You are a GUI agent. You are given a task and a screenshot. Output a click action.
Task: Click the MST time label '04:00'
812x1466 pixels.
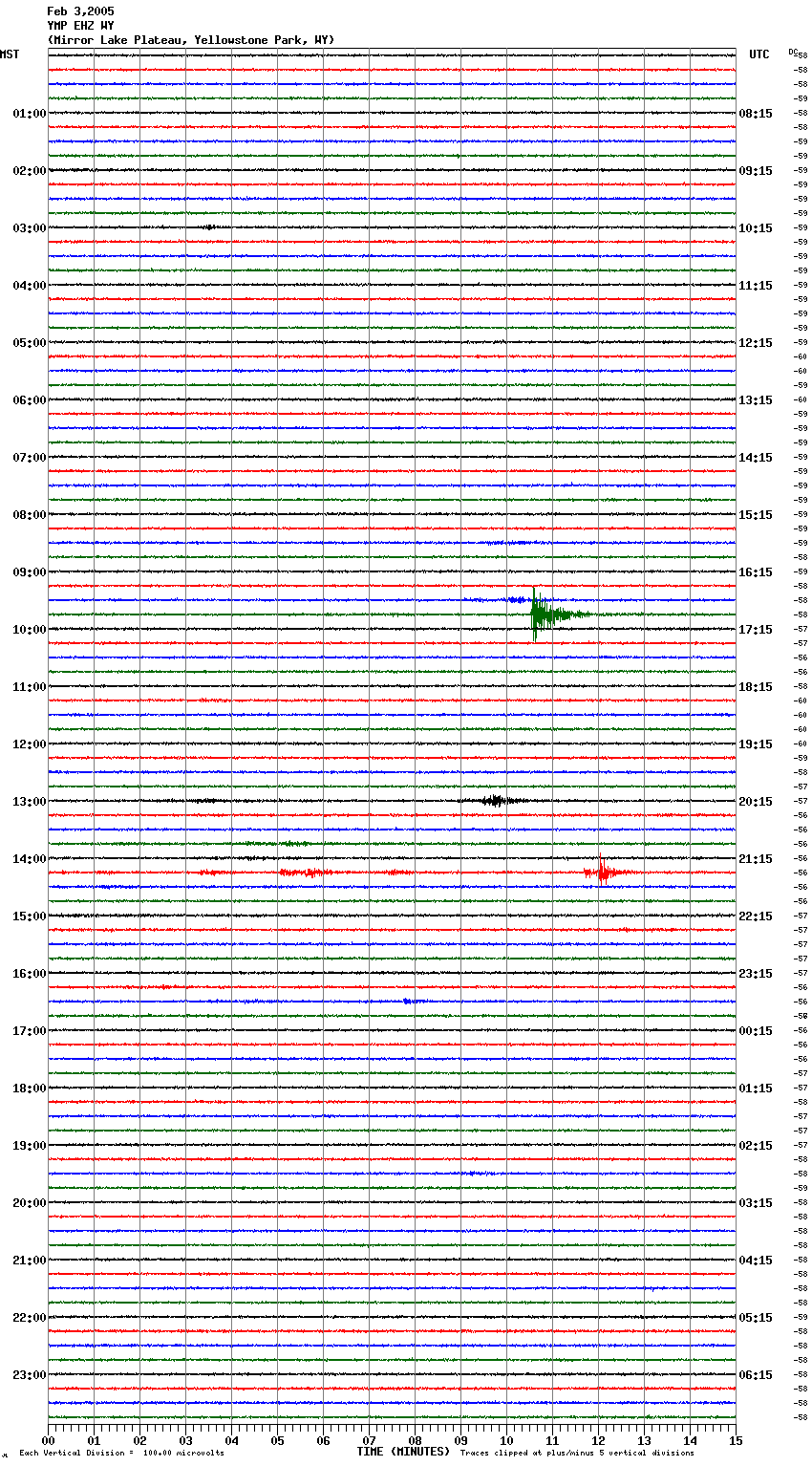coord(30,286)
